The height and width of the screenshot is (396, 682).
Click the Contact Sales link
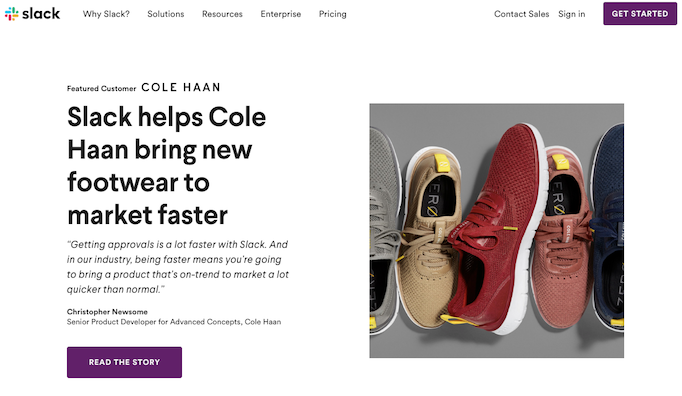(522, 14)
